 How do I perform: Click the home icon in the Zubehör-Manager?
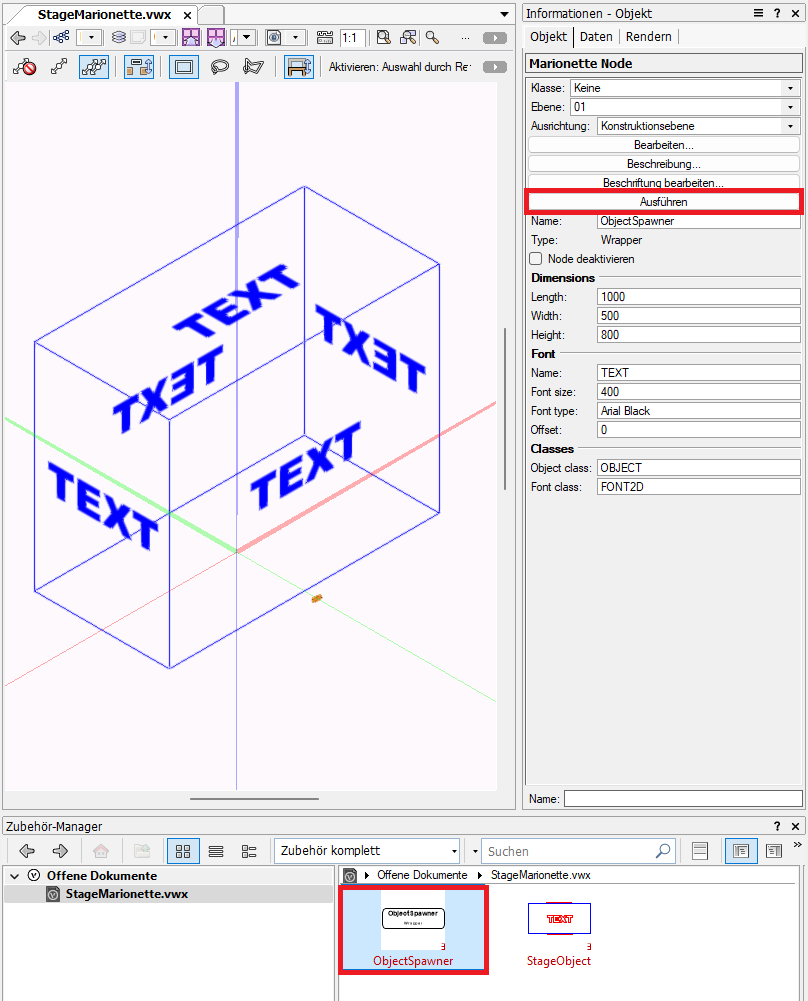[x=99, y=851]
